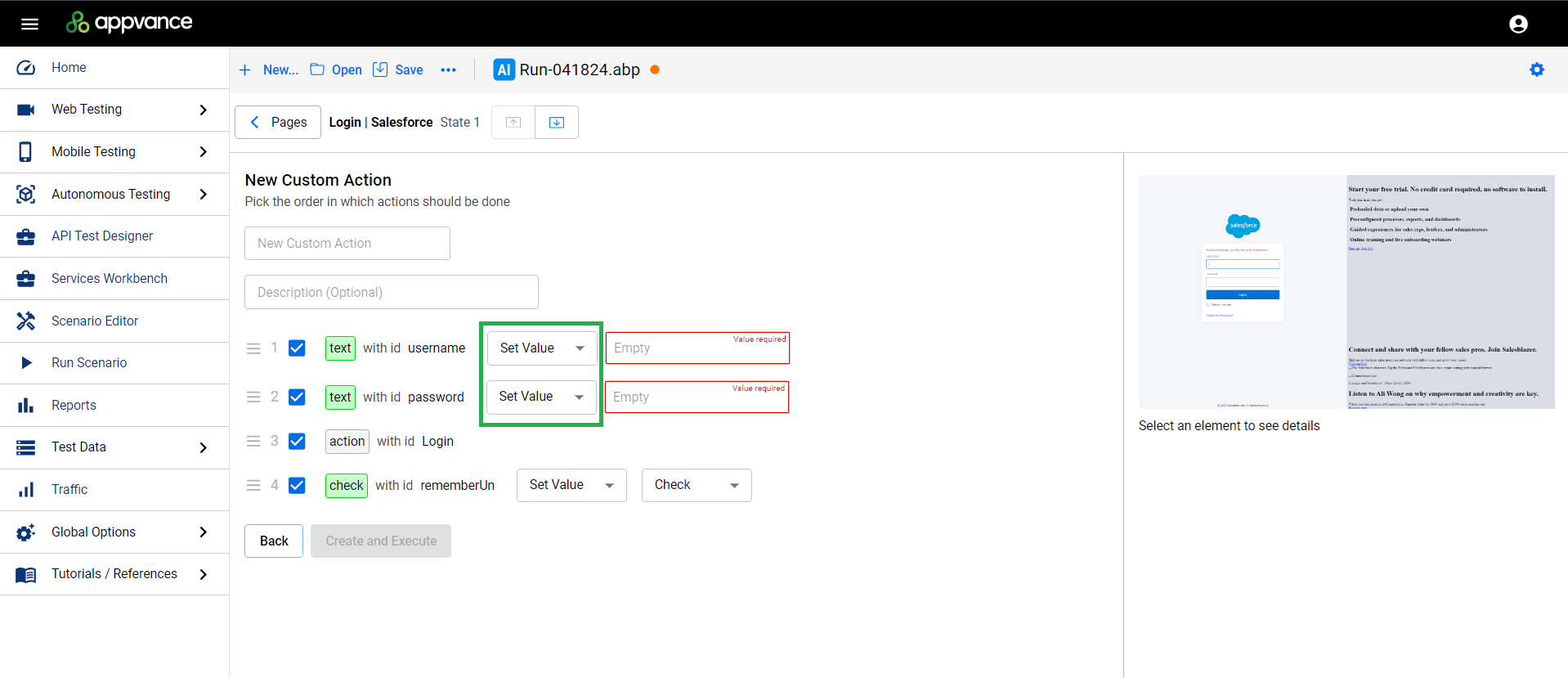Viewport: 1568px width, 678px height.
Task: Click the Scenario Editor tools icon
Action: coord(26,321)
